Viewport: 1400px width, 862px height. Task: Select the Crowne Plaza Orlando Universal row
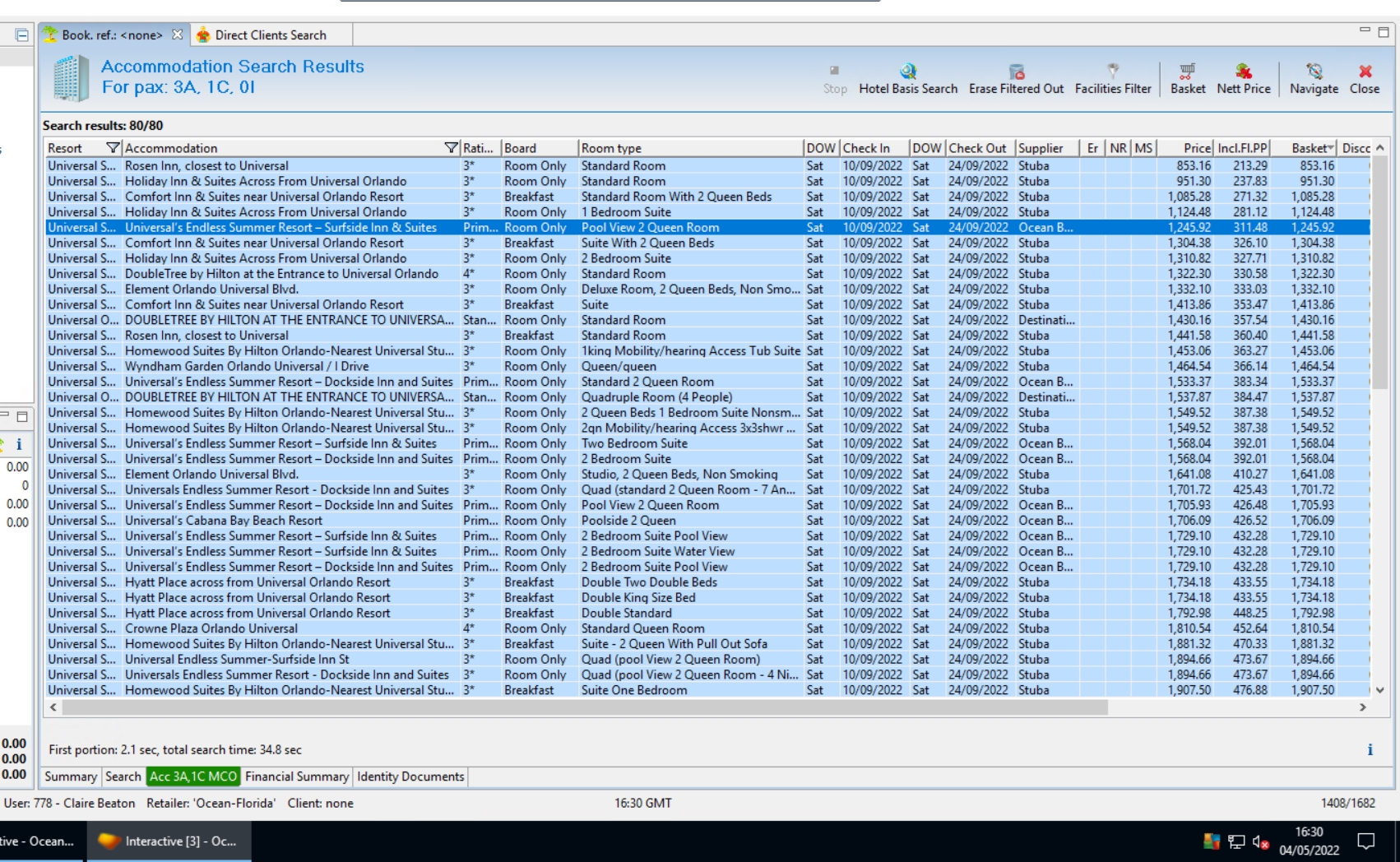point(707,628)
